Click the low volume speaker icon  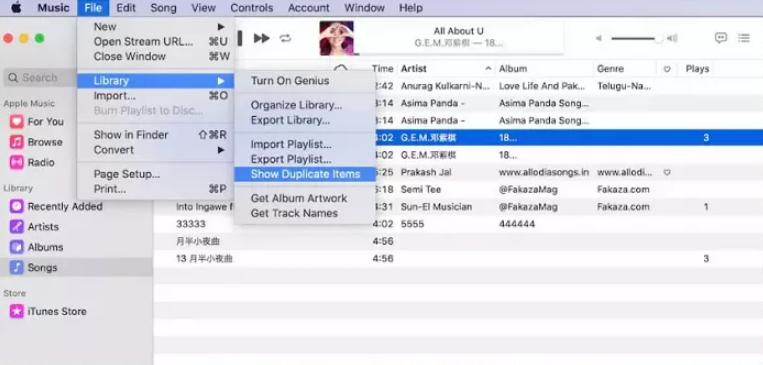[x=599, y=38]
